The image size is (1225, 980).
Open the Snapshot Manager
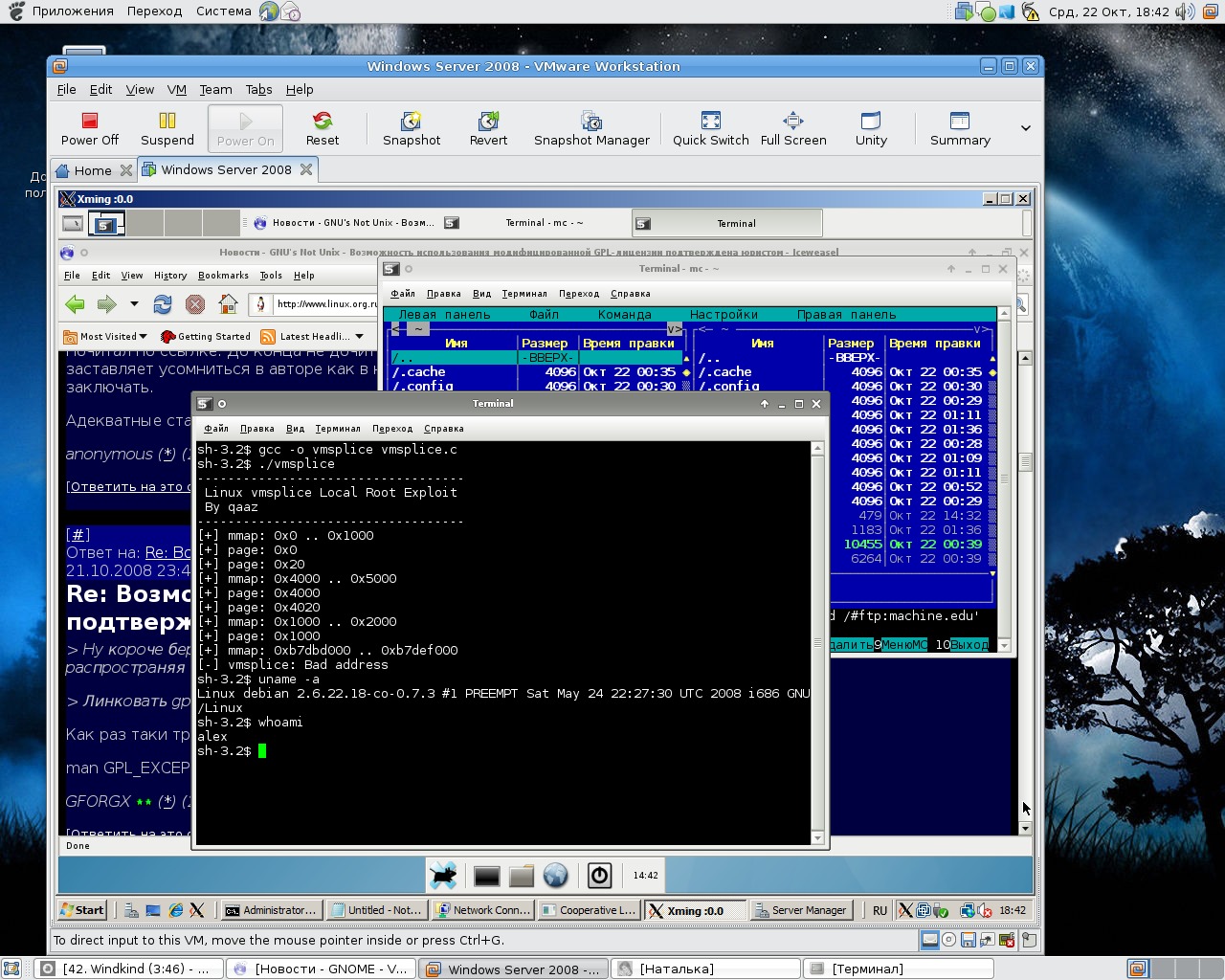[591, 128]
